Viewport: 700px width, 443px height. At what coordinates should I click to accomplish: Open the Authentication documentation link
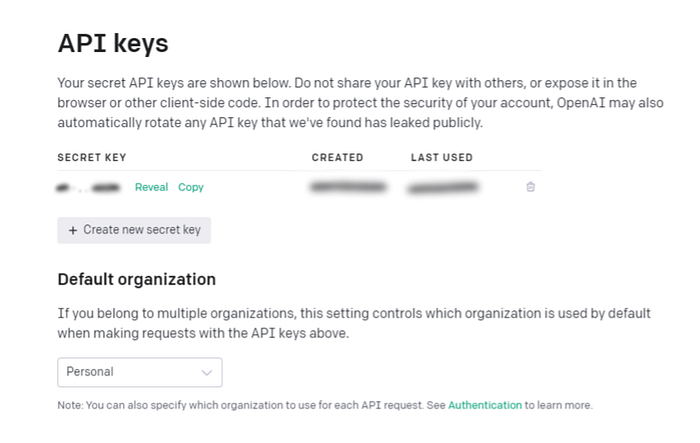485,405
